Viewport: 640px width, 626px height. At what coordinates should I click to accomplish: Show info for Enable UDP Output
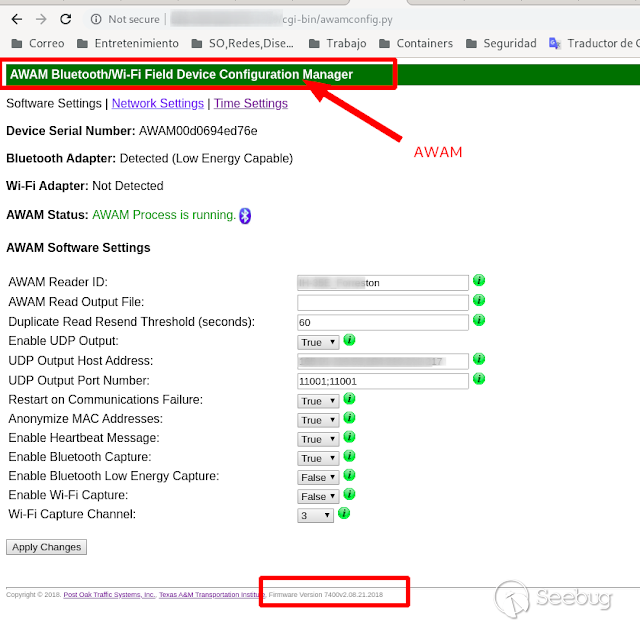[349, 340]
